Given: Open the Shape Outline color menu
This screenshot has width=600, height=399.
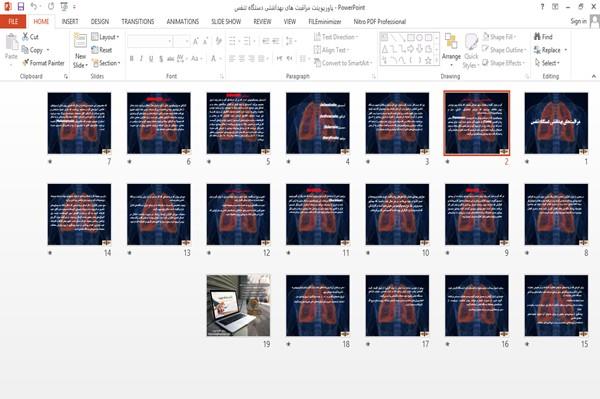Looking at the screenshot, I should pos(504,50).
